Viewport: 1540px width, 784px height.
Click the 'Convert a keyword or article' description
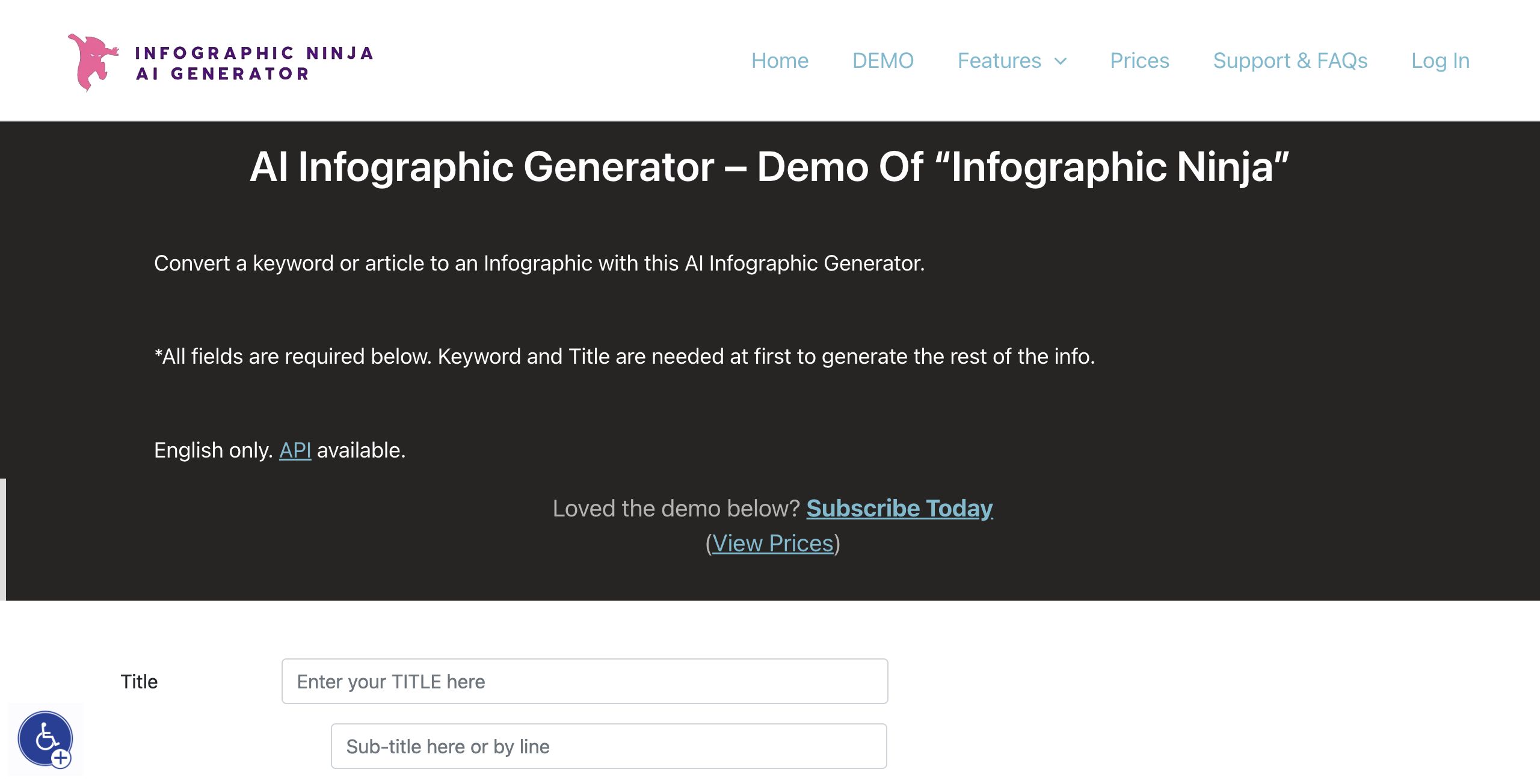[x=539, y=263]
